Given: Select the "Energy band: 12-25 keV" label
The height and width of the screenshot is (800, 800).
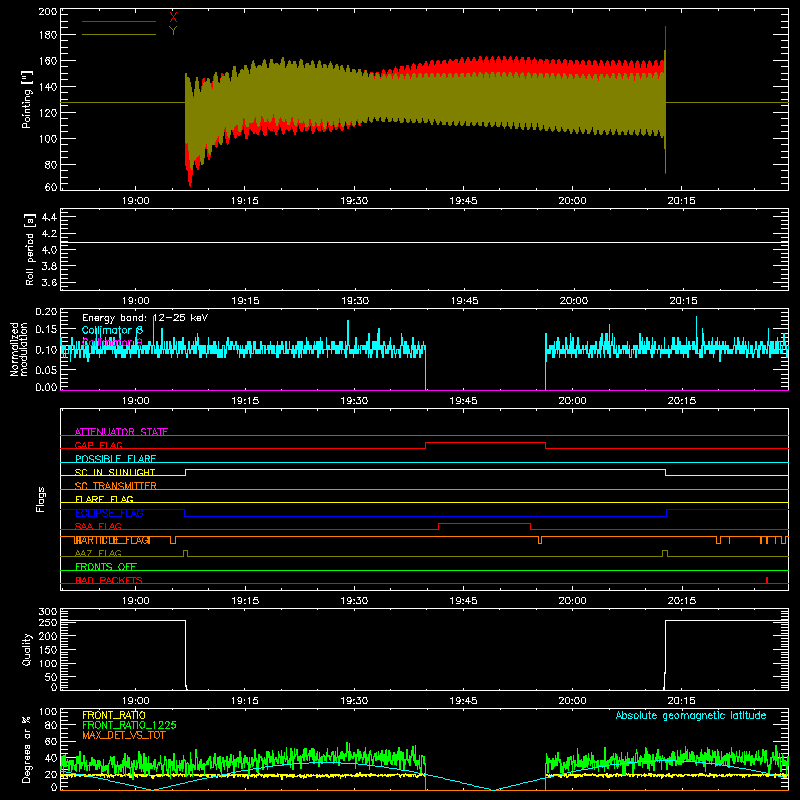Looking at the screenshot, I should (145, 318).
